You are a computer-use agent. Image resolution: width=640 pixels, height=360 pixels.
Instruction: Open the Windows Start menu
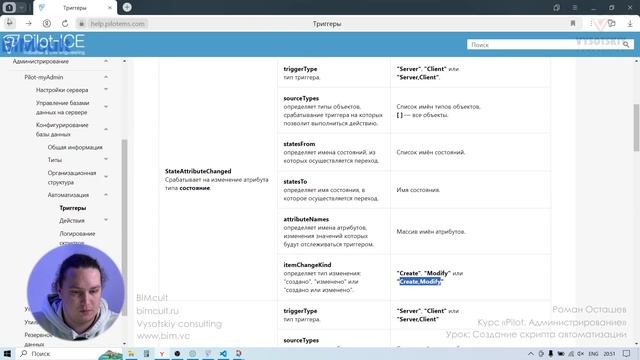tap(7, 353)
